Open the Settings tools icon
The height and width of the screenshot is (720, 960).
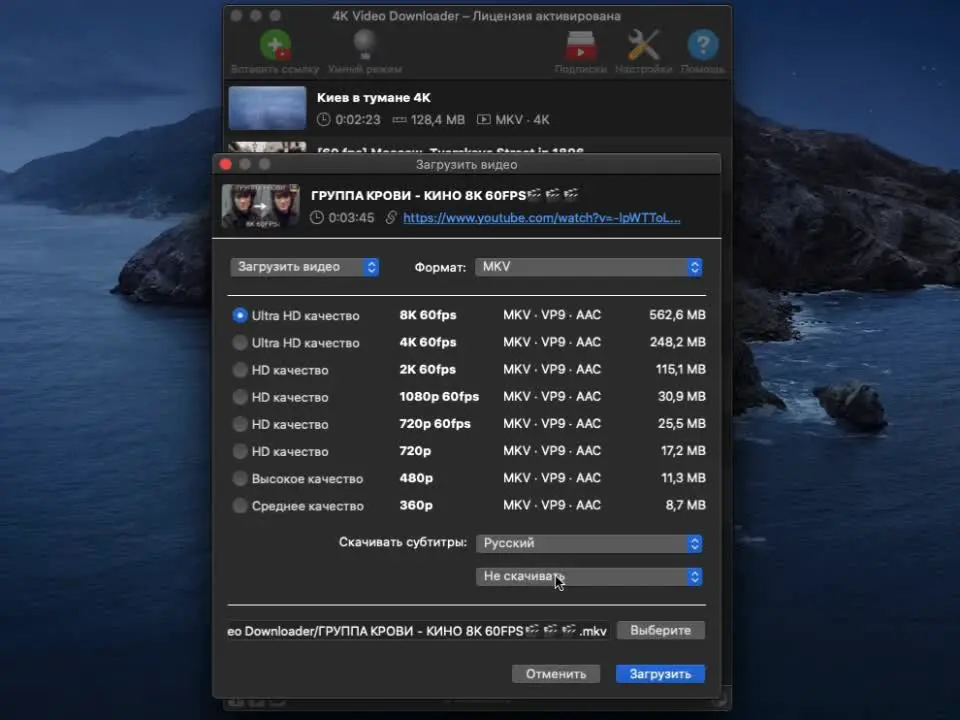pos(643,46)
